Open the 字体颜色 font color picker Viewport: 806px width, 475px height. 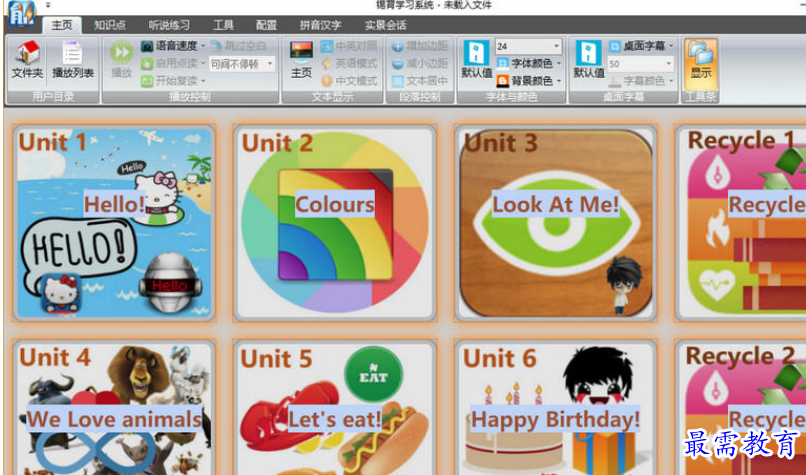[529, 64]
